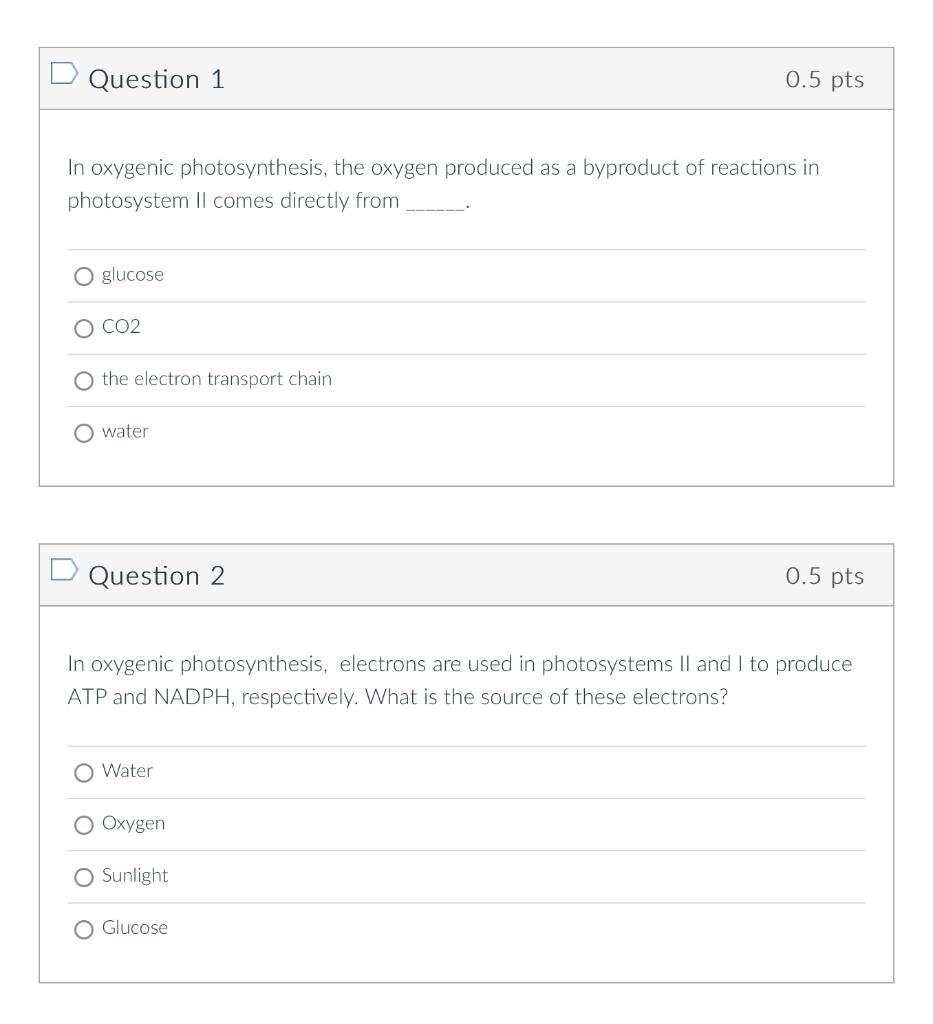Screen dimensions: 933x1024
Task: Click the 0.5 pts label of Question 1
Action: pyautogui.click(x=825, y=79)
